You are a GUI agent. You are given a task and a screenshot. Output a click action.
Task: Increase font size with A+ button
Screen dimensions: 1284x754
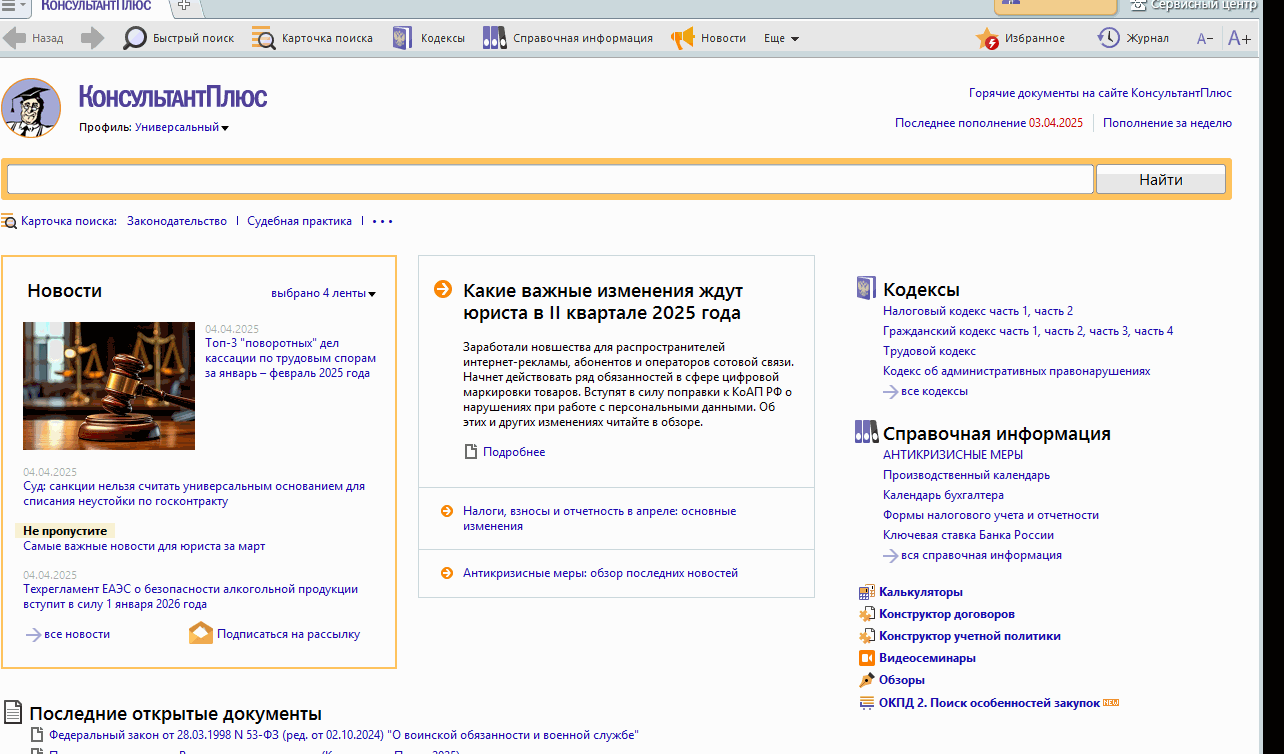click(1239, 38)
